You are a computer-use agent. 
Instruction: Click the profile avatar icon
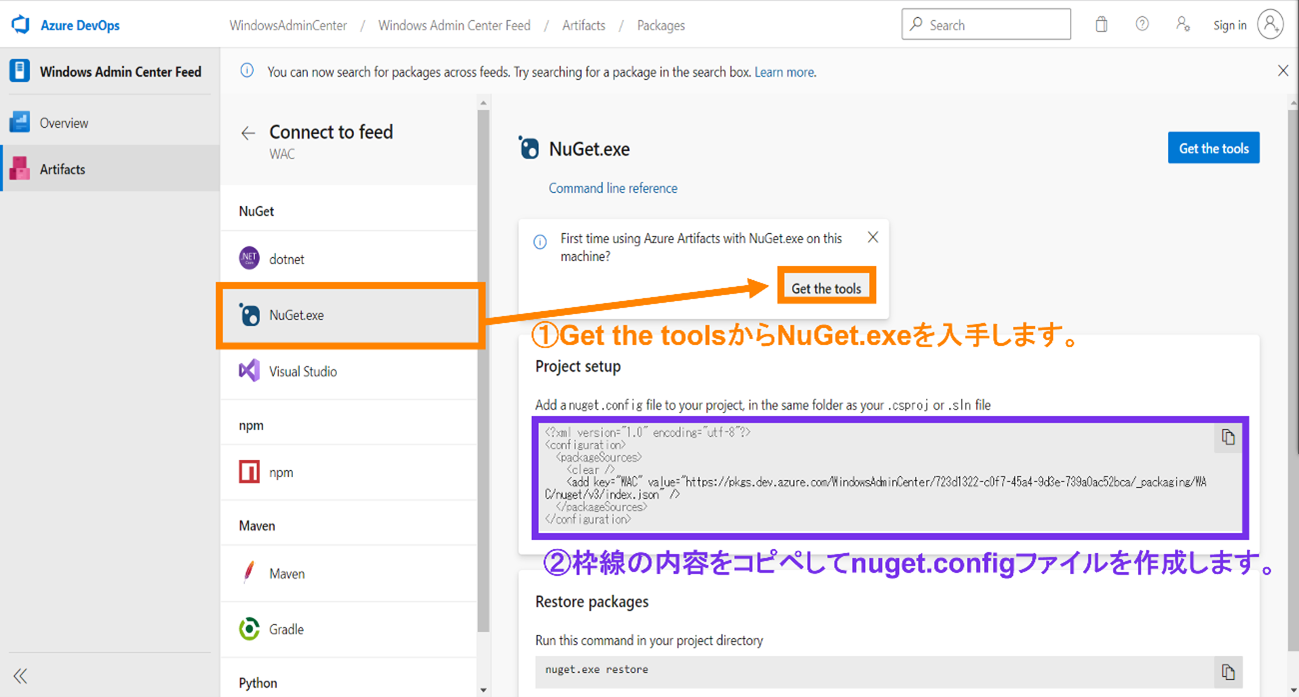click(1270, 25)
